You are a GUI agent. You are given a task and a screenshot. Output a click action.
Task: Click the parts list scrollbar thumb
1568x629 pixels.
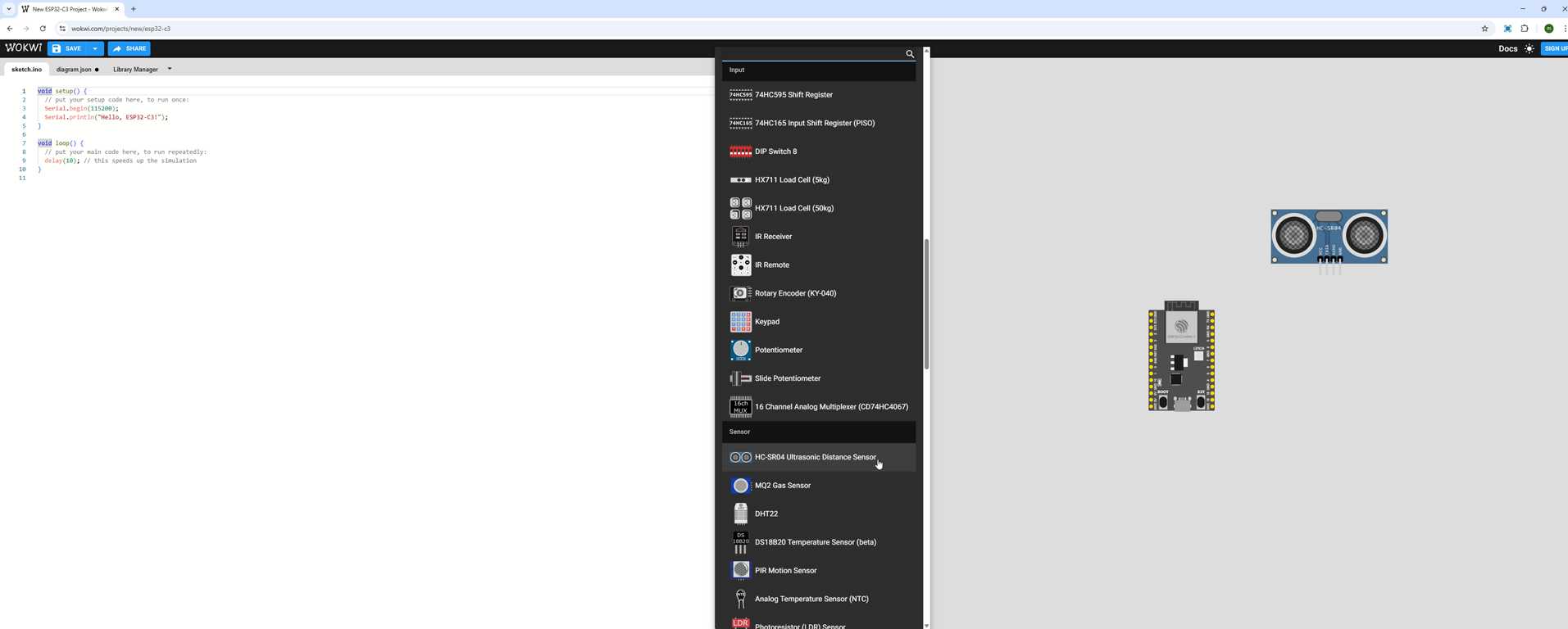926,304
